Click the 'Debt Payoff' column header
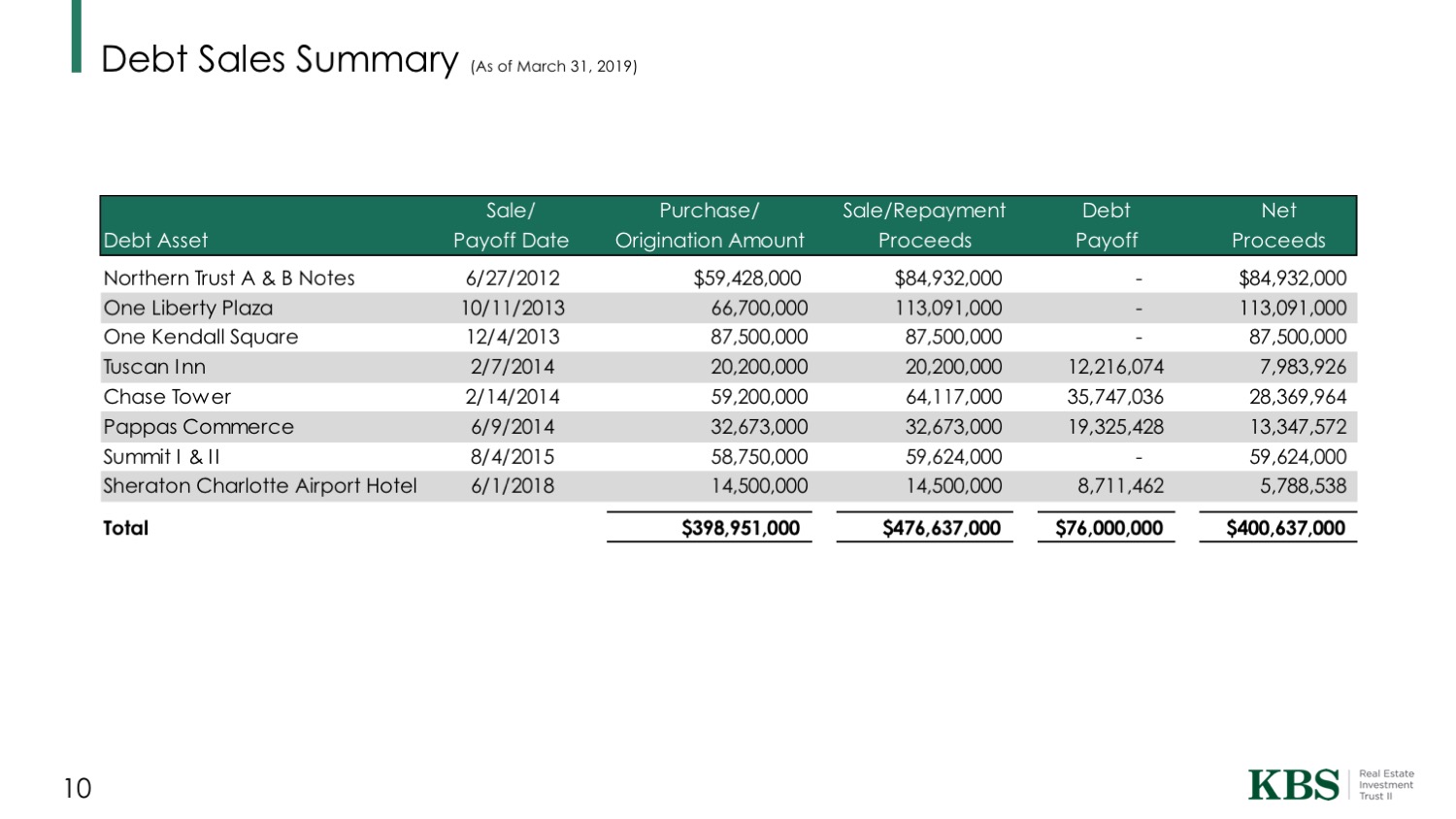Image resolution: width=1456 pixels, height=819 pixels. (x=1107, y=225)
